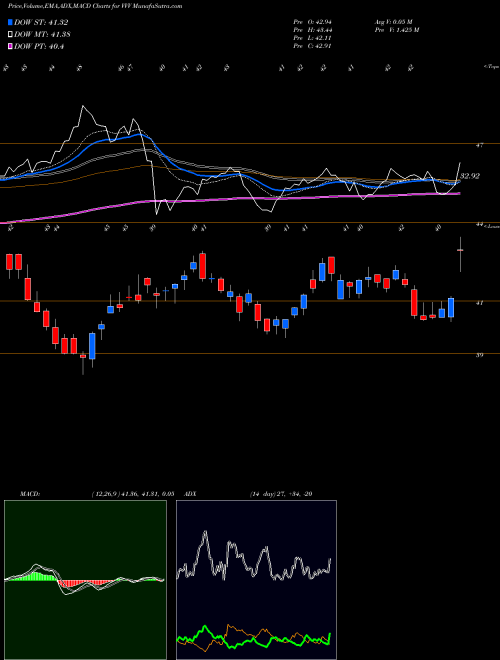The image size is (500, 660).
Task: Click the blue DOW ST legend swatch
Action: tap(11, 23)
